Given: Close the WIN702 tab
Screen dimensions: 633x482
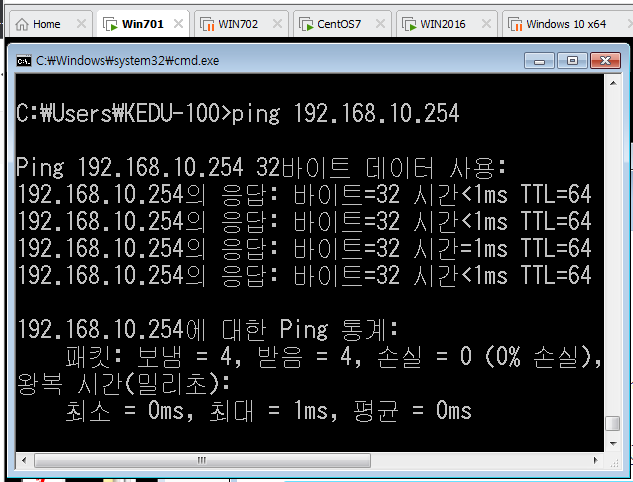Looking at the screenshot, I should click(277, 24).
